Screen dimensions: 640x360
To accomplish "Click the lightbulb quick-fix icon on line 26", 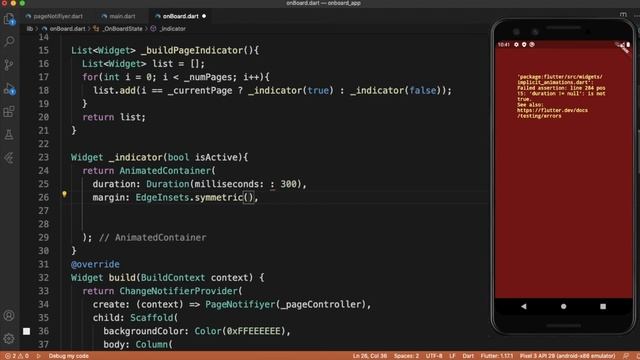I will pyautogui.click(x=64, y=194).
